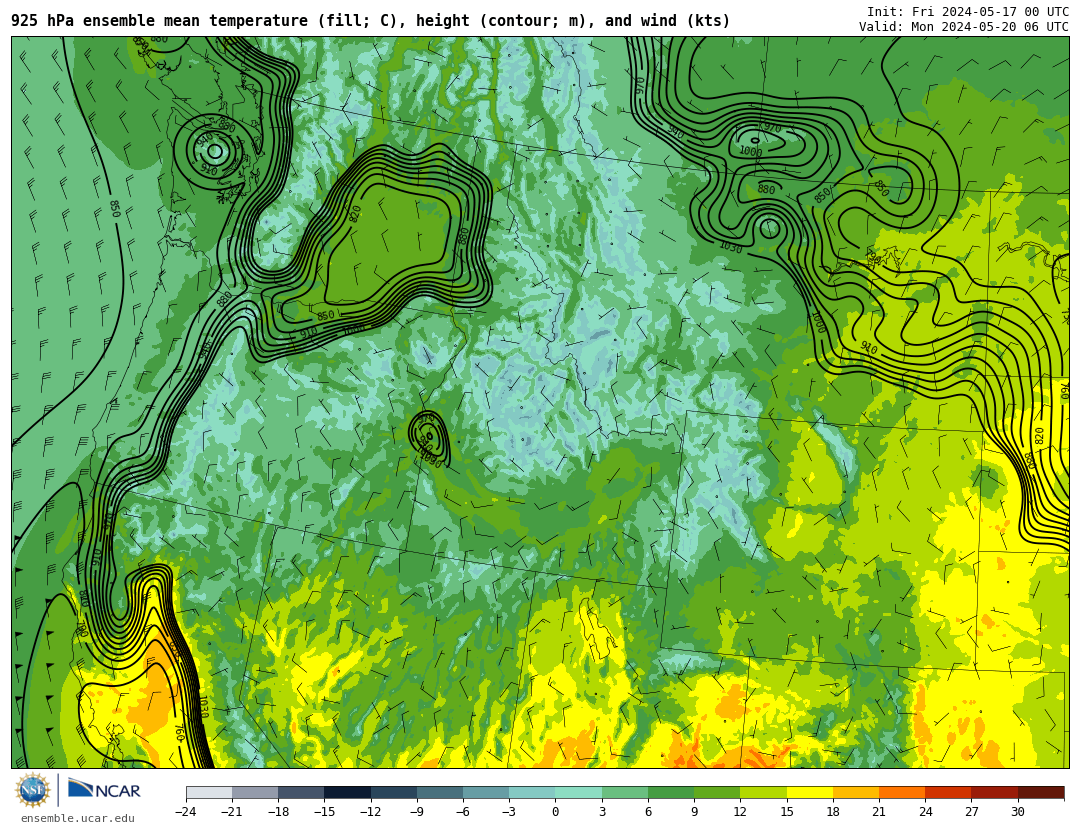Open the ensemble.ucar.edu link text
Screen dimensions: 1080x831
78,819
